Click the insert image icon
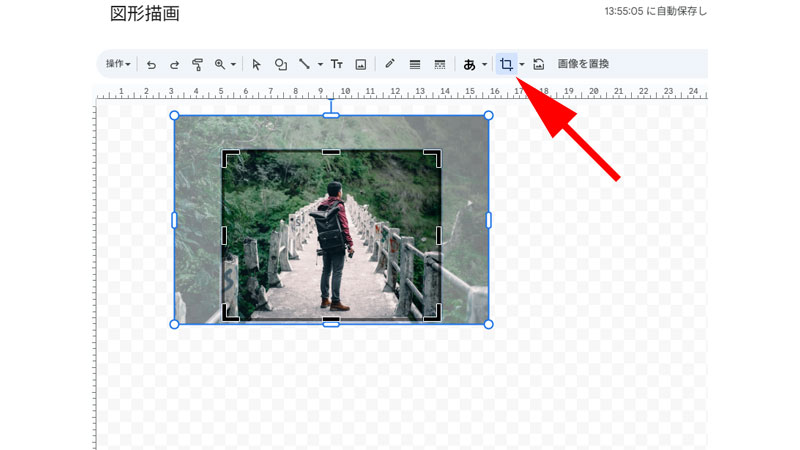Image resolution: width=800 pixels, height=450 pixels. tap(361, 64)
